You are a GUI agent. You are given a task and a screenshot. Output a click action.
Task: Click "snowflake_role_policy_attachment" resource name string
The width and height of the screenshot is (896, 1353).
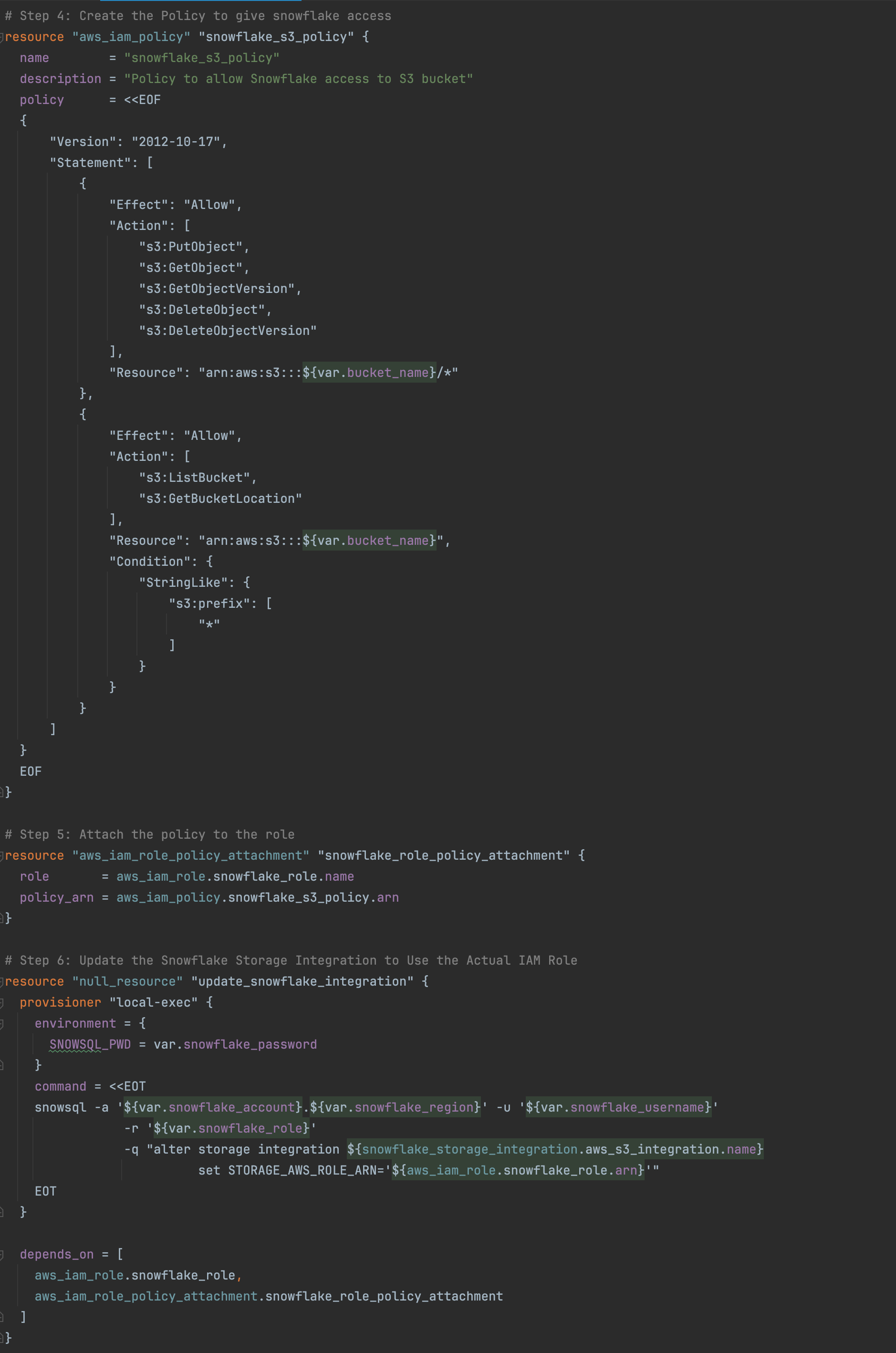tap(443, 856)
